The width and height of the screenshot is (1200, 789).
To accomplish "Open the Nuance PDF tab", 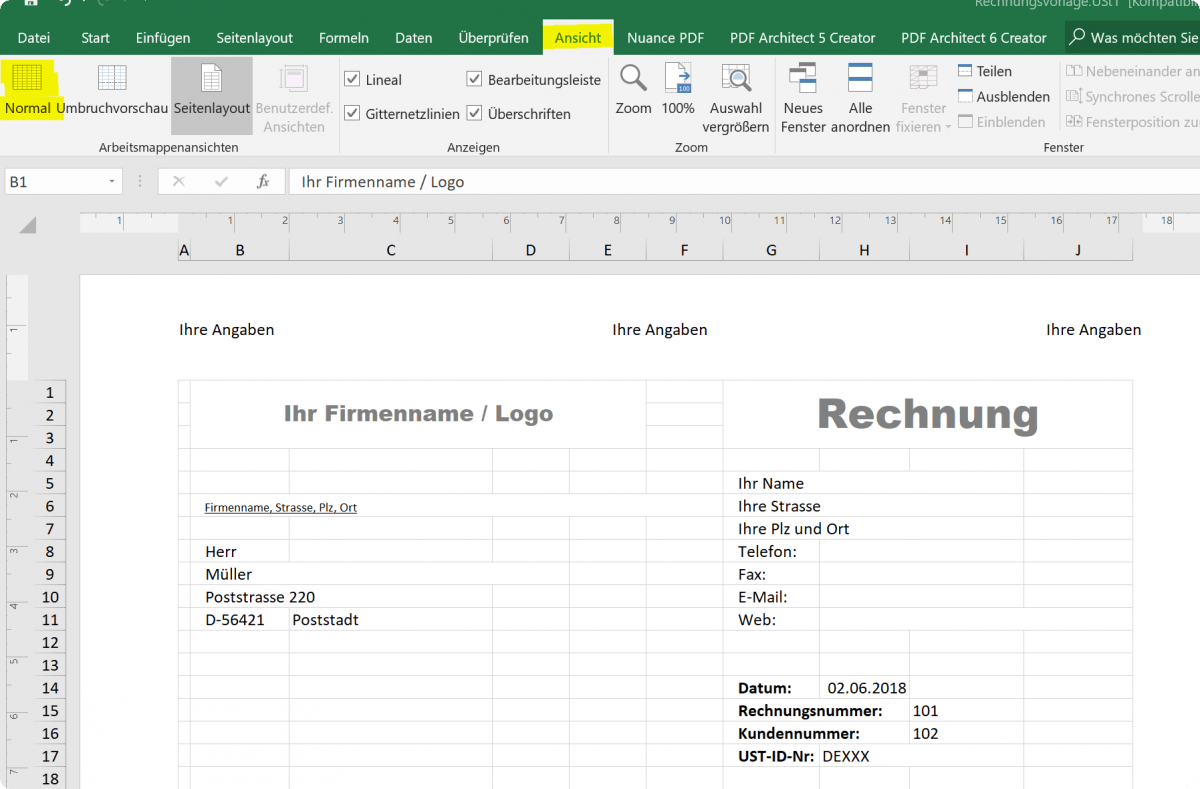I will coord(665,37).
